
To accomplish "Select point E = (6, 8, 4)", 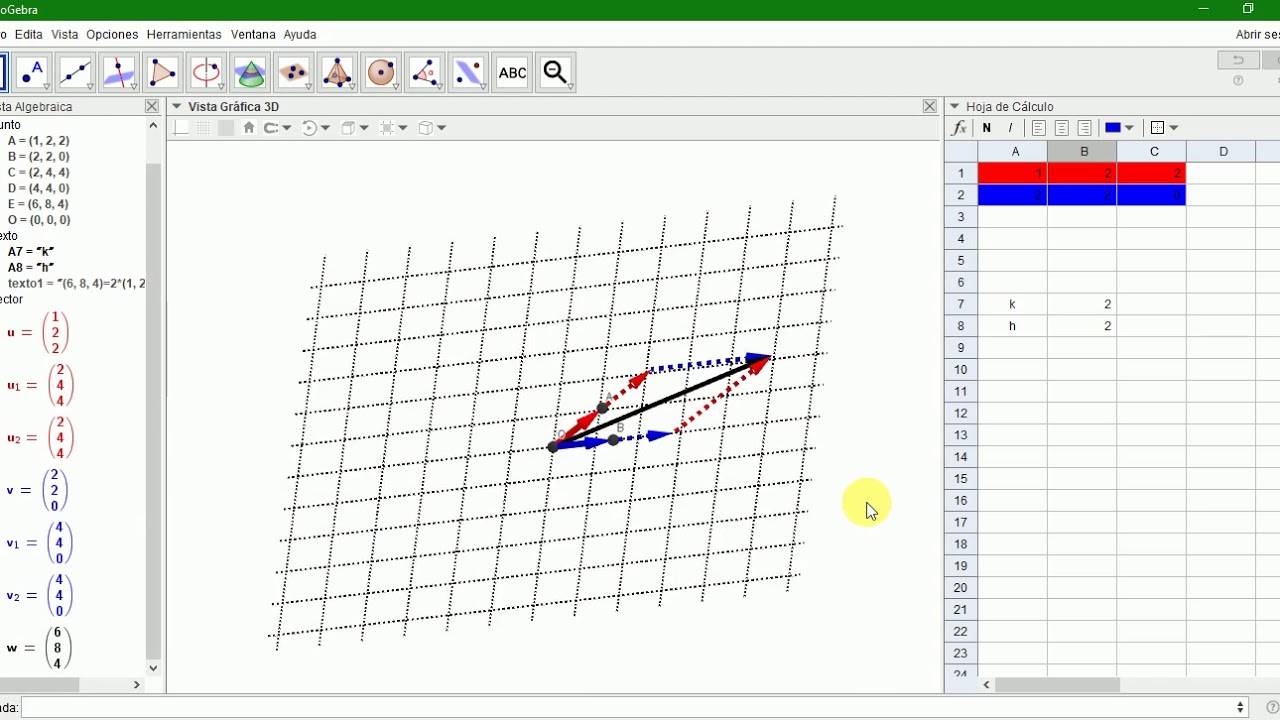I will coord(38,204).
